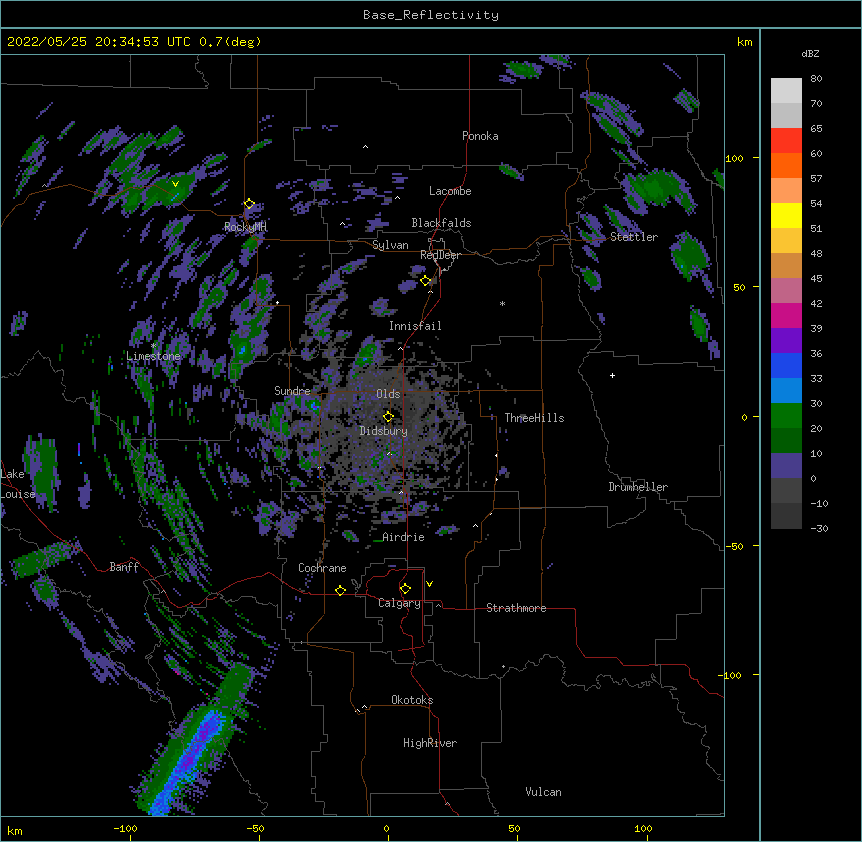
Task: Click the Drumheller label
Action: [638, 487]
